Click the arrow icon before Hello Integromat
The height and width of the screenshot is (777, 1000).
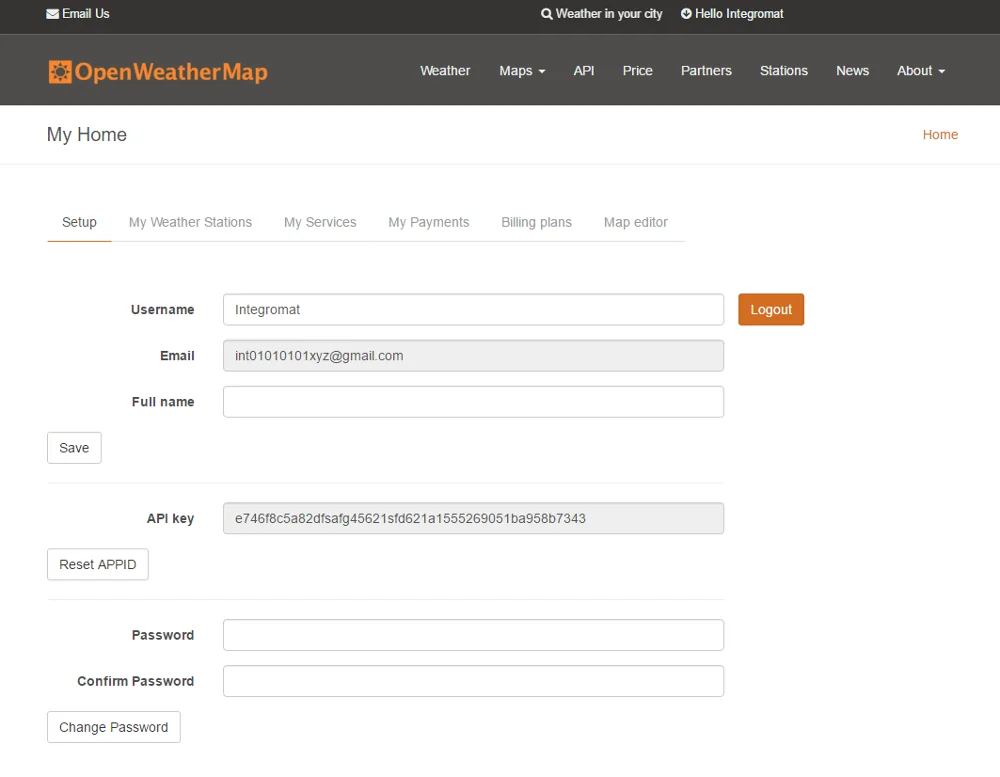(x=686, y=13)
